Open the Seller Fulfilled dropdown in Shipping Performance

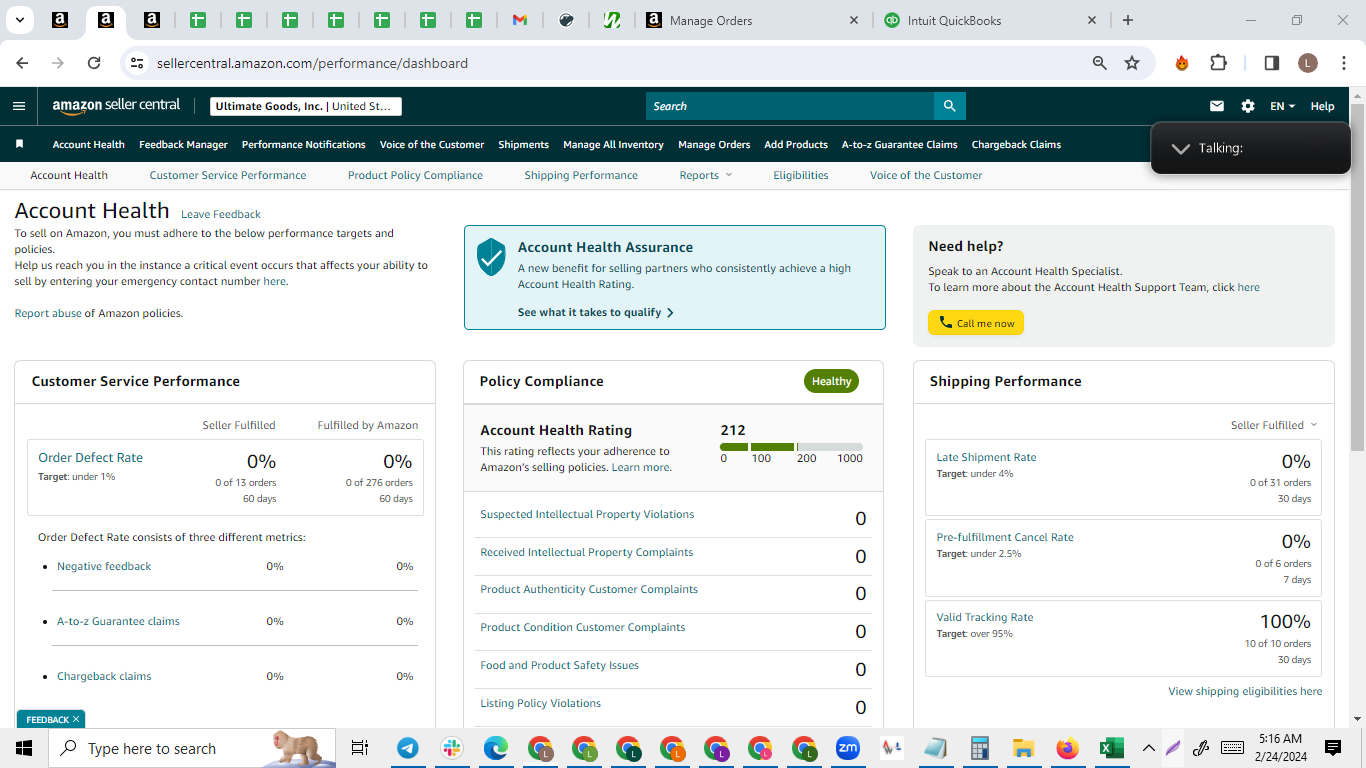pos(1274,425)
